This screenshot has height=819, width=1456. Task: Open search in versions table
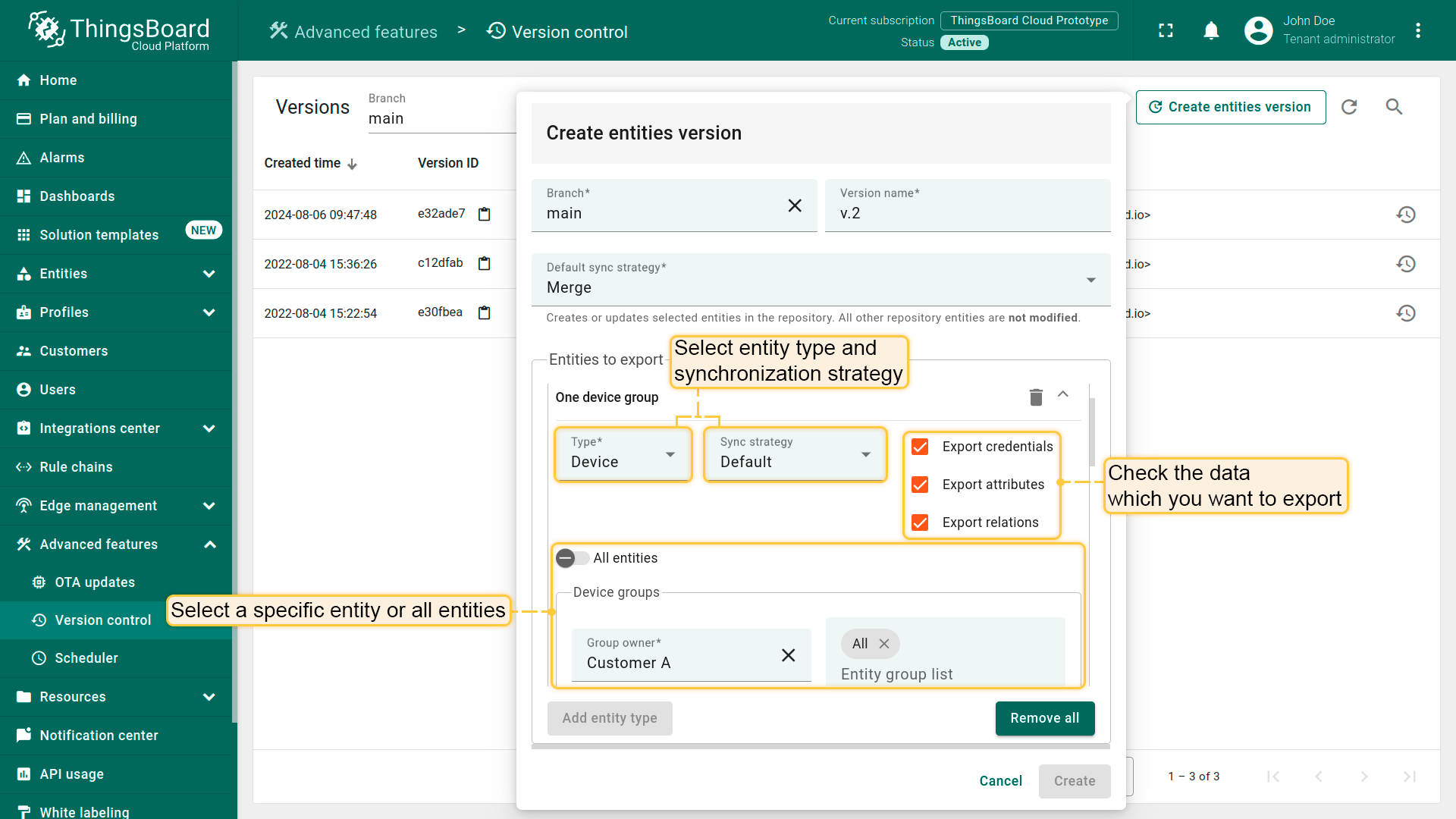[1394, 107]
